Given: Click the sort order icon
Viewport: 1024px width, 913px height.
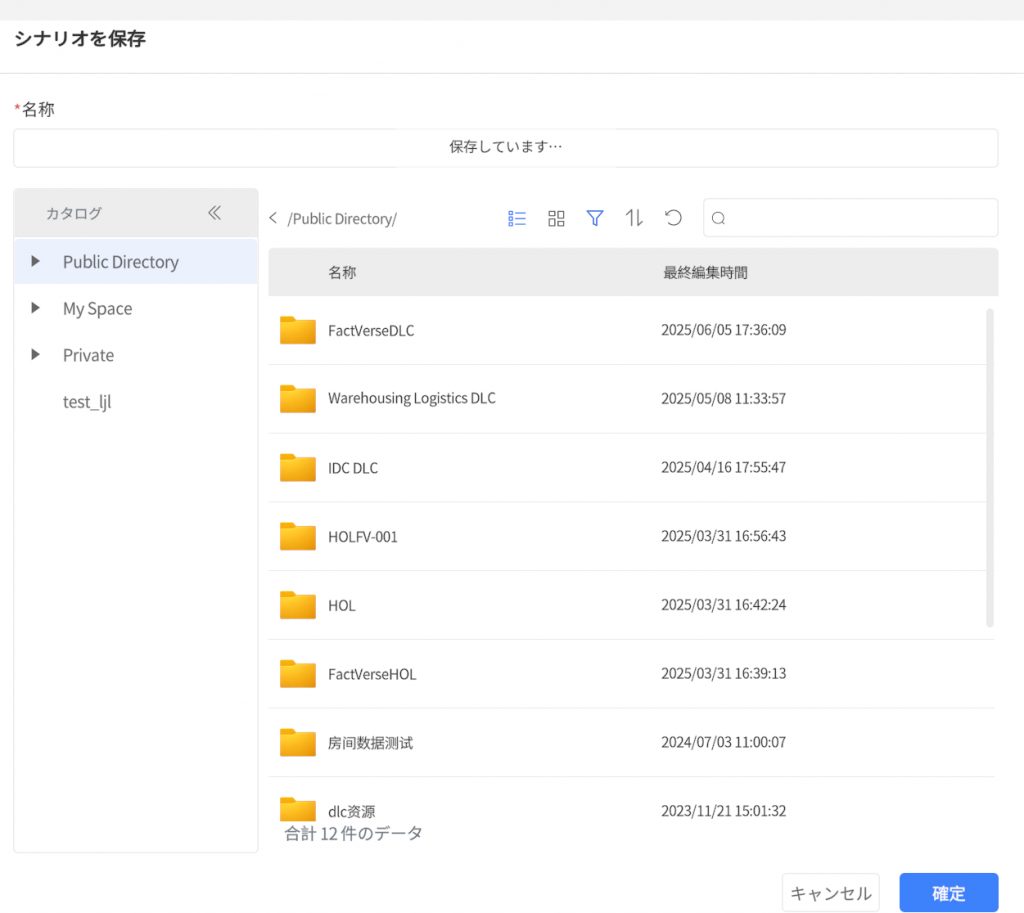Looking at the screenshot, I should pyautogui.click(x=634, y=218).
